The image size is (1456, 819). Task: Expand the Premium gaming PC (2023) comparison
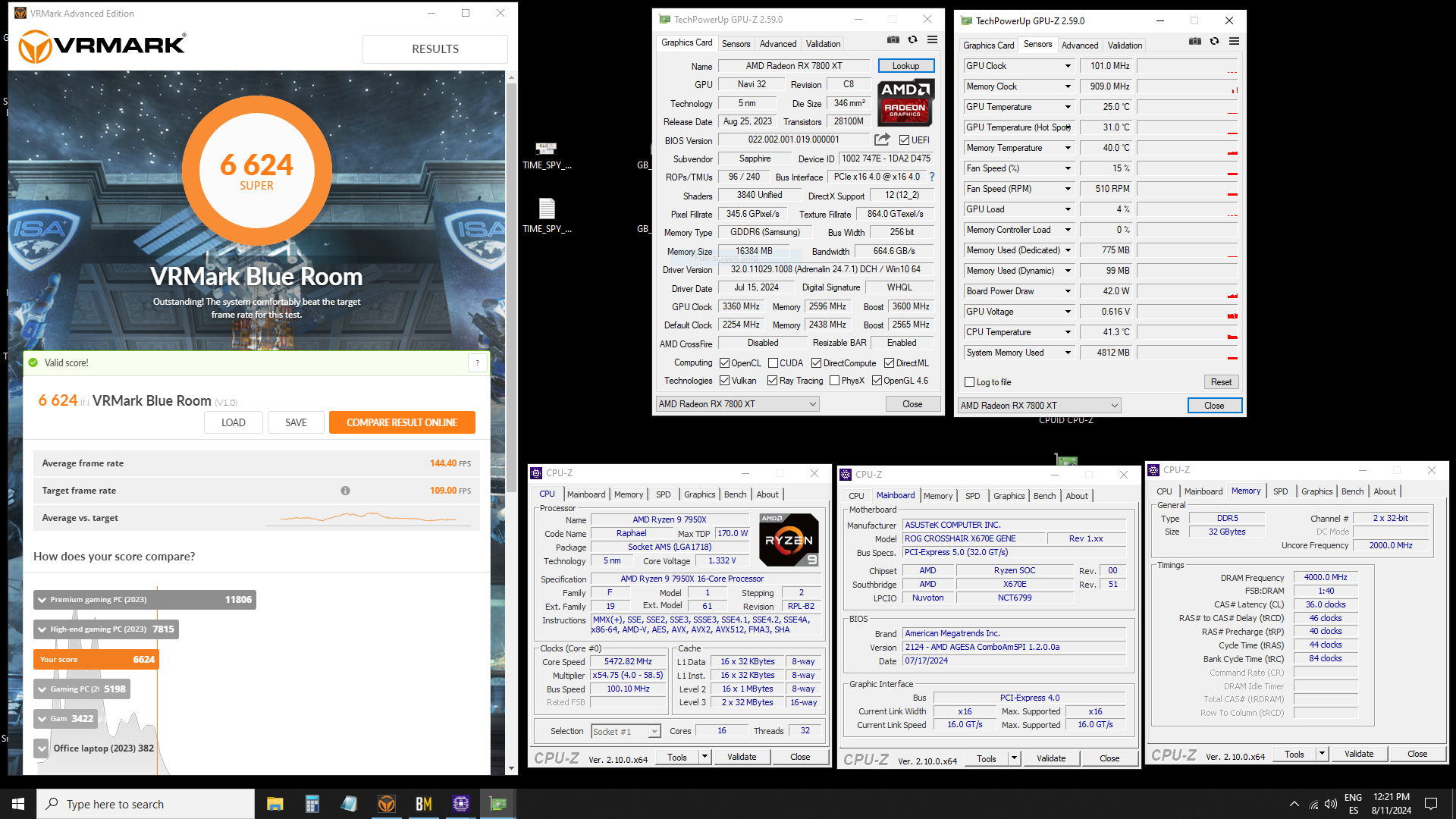coord(42,600)
